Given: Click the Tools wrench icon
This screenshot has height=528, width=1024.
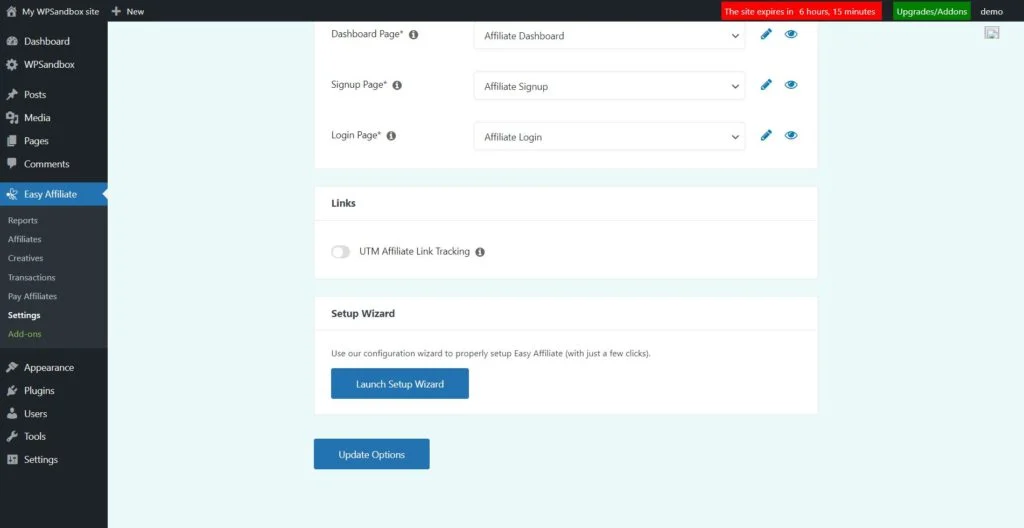Looking at the screenshot, I should coord(12,437).
